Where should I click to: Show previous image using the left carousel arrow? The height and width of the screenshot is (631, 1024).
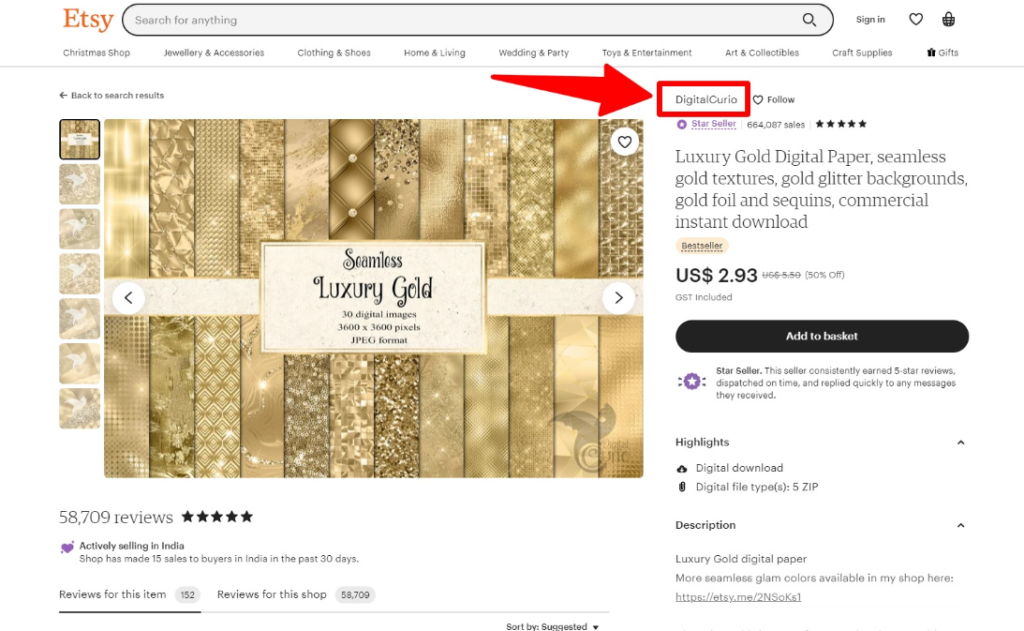click(128, 297)
